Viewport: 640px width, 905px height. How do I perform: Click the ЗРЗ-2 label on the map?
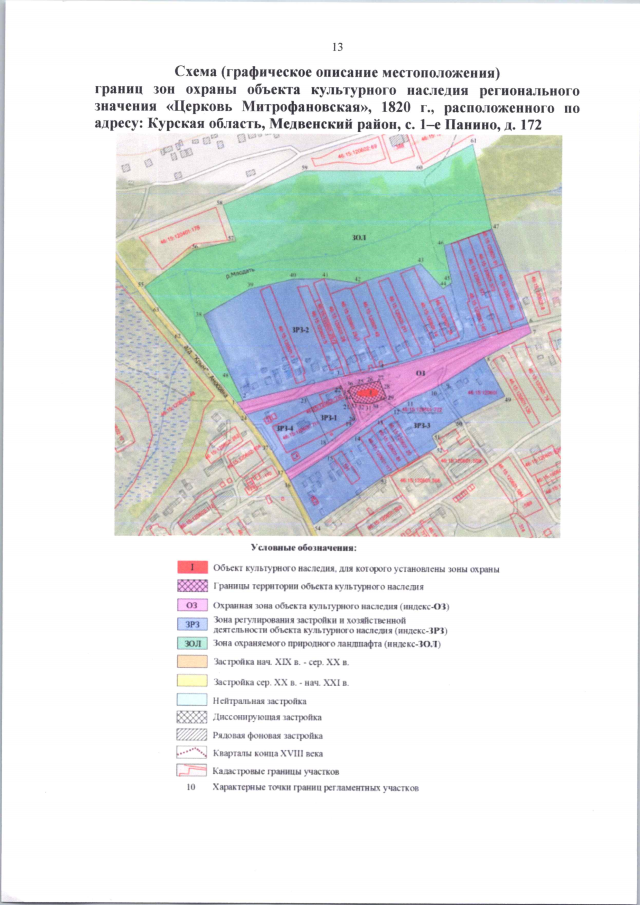(299, 329)
